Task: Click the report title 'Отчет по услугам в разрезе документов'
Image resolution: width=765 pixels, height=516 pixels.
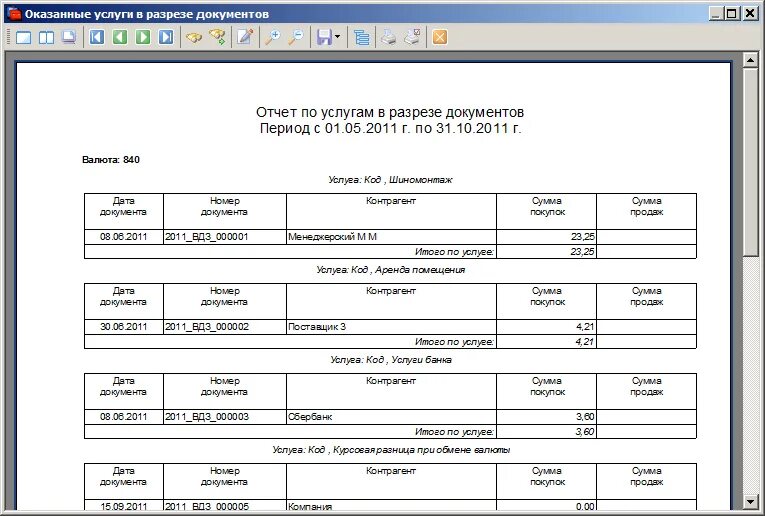Action: 390,112
